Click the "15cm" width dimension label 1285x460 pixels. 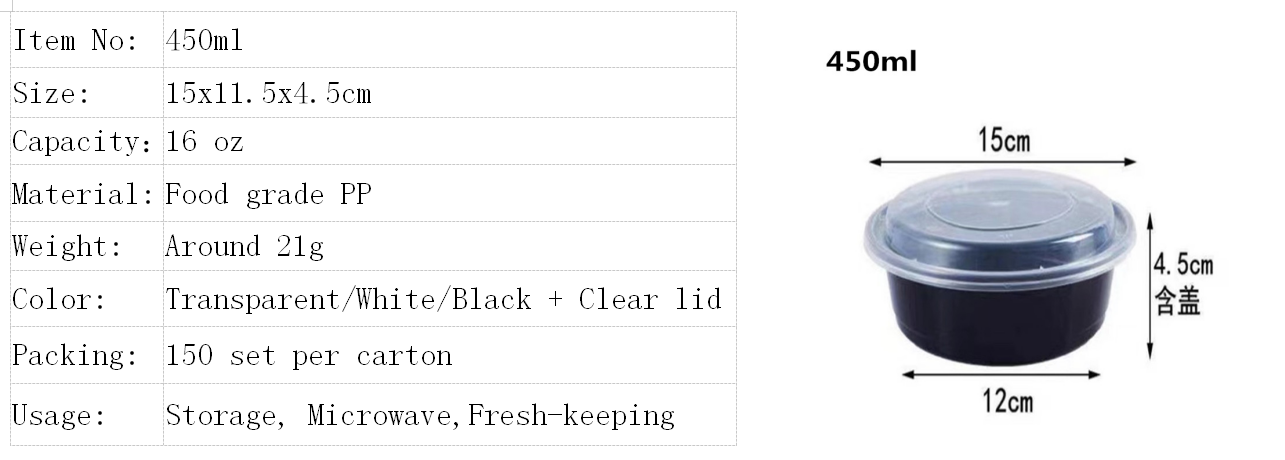point(1003,141)
